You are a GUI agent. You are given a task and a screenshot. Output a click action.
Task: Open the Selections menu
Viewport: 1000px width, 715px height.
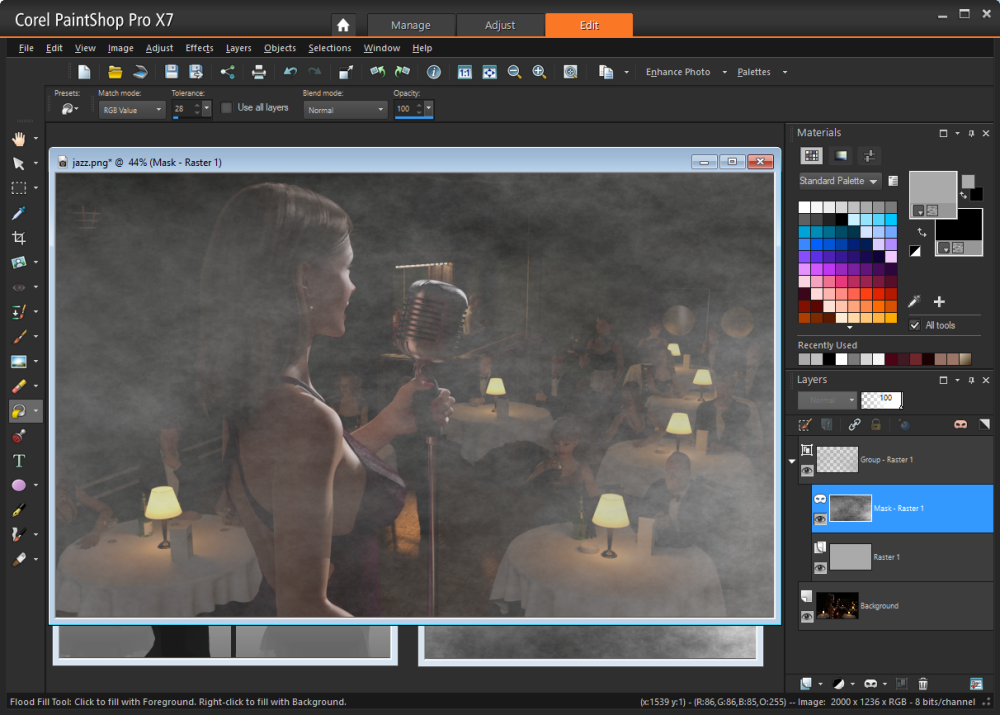tap(330, 48)
